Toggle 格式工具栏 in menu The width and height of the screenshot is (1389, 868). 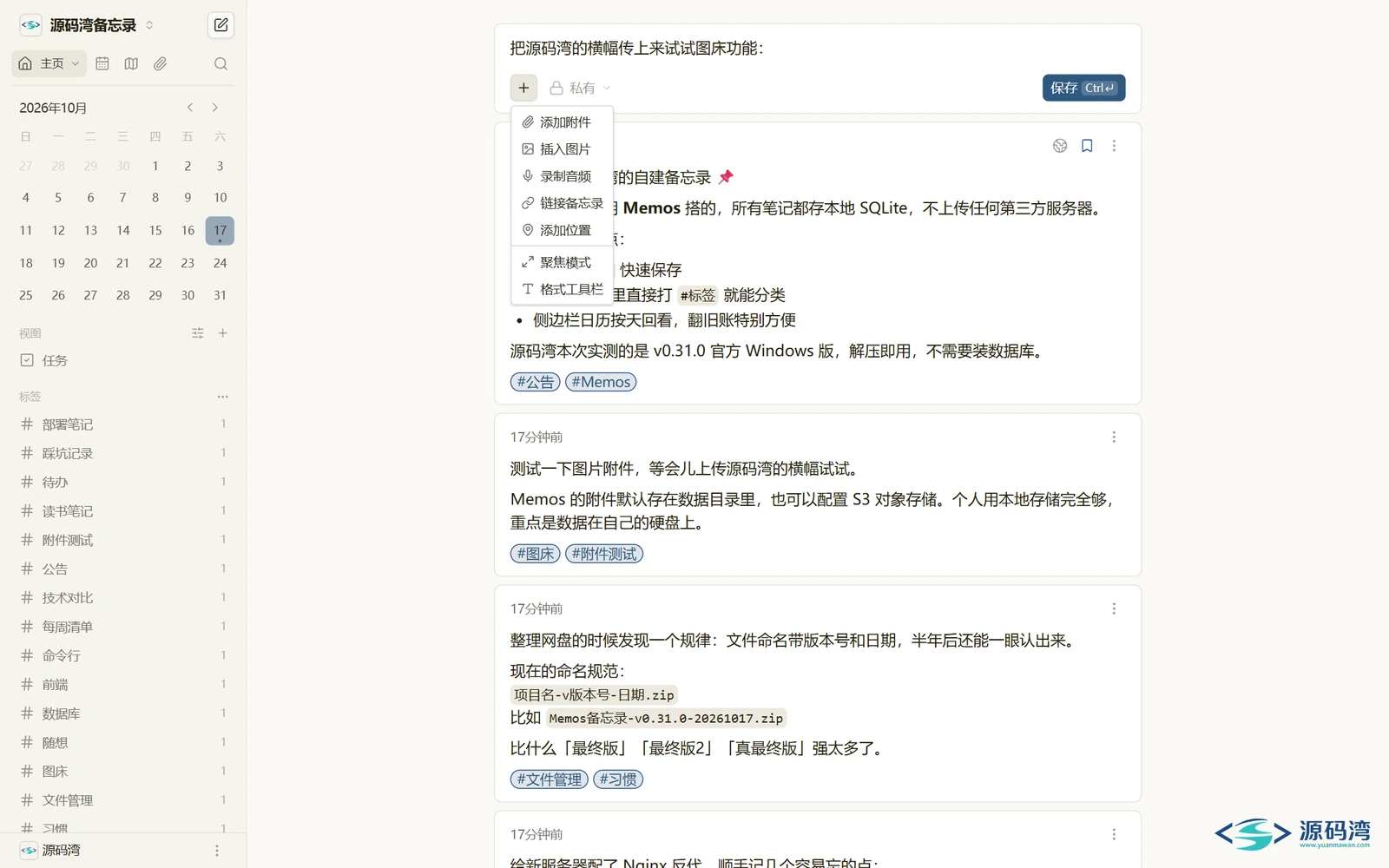[x=563, y=289]
